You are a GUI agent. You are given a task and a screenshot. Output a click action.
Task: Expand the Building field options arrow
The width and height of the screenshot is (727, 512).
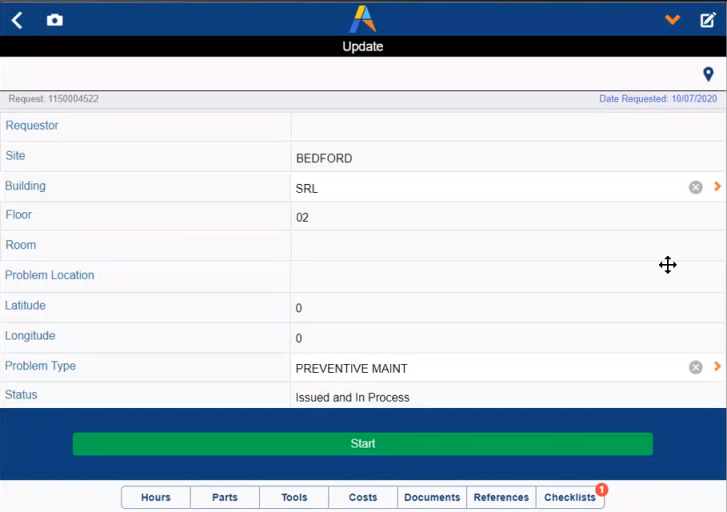tap(717, 187)
